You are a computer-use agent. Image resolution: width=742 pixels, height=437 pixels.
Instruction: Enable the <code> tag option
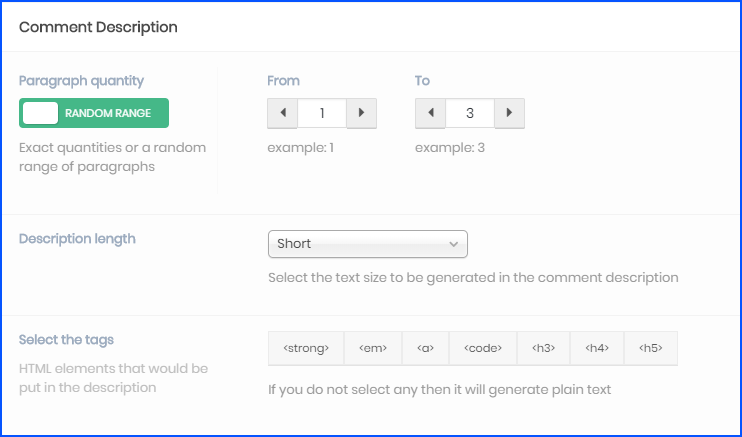coord(482,348)
